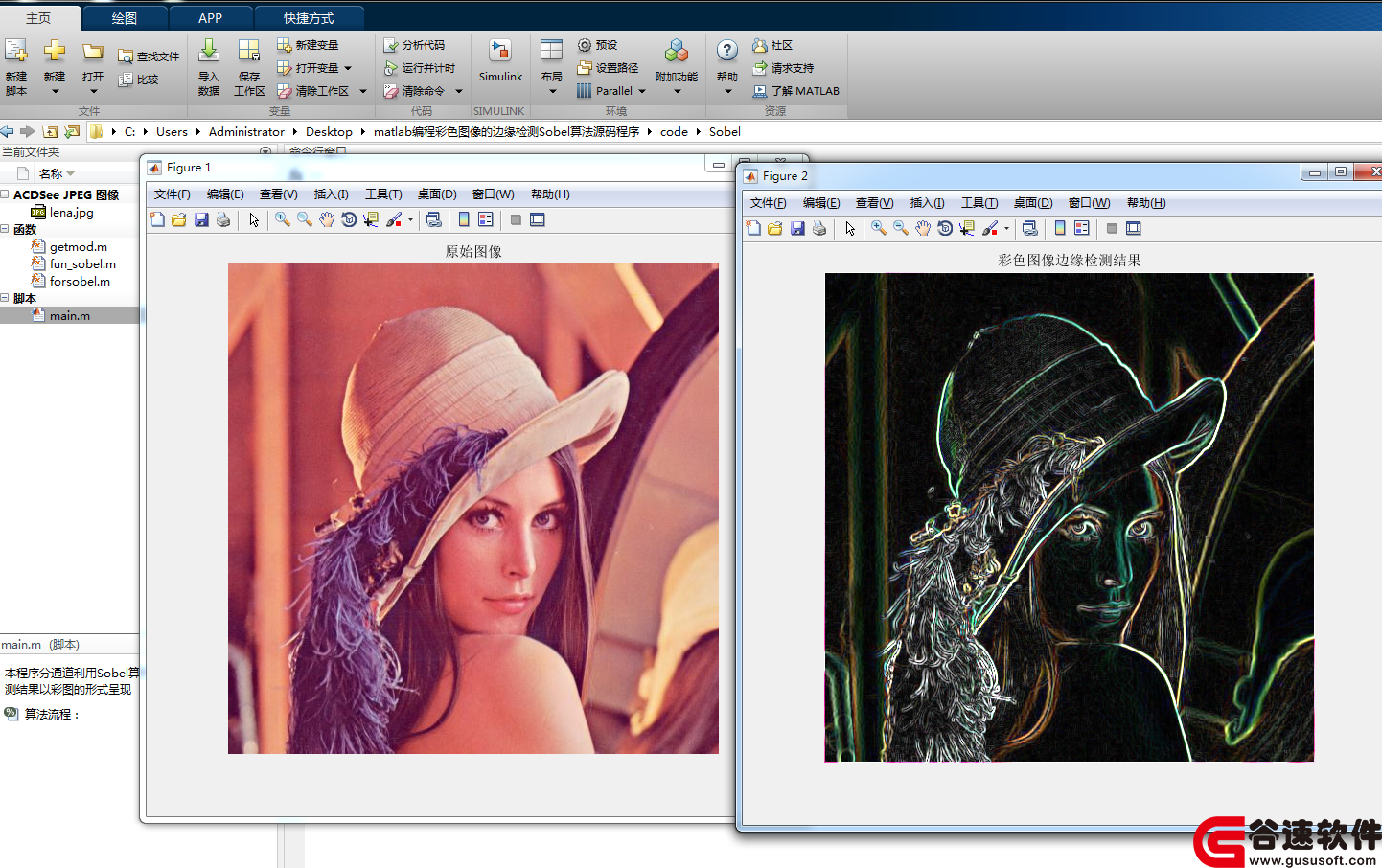
Task: Open brush color dropdown arrow in Figure 1
Action: coord(410,219)
